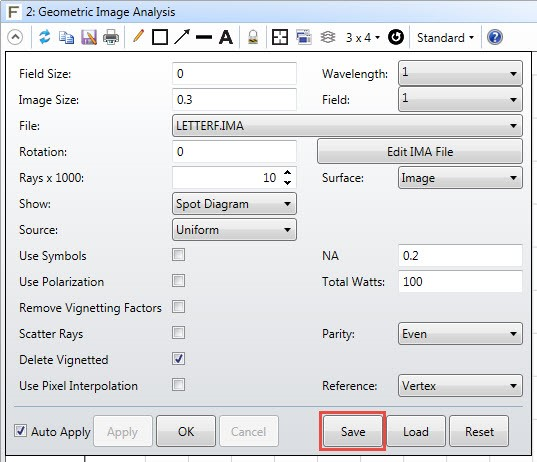The height and width of the screenshot is (462, 537).
Task: Uncheck the Delete Vignetted checkbox
Action: point(178,359)
